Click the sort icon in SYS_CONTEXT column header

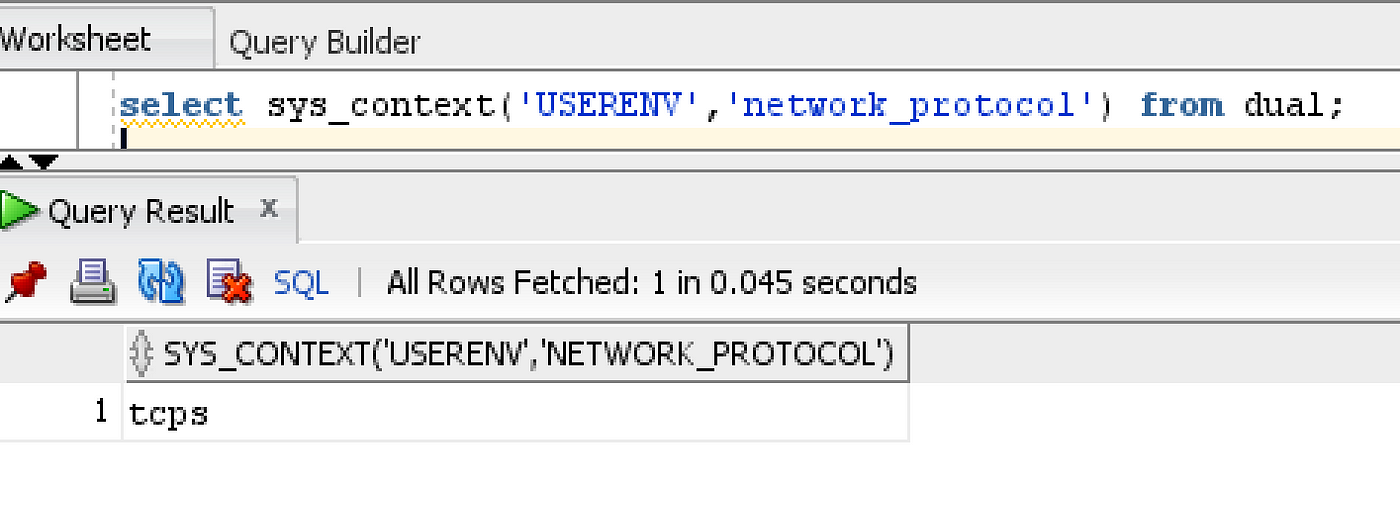[143, 353]
